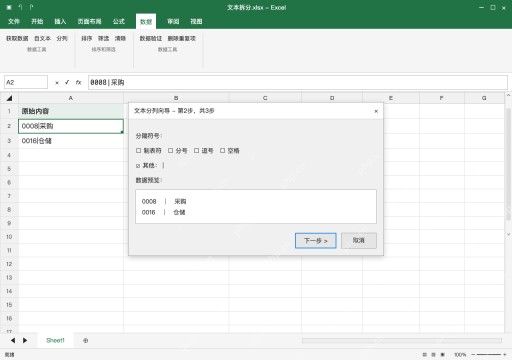This screenshot has height=360, width=512.
Task: Click 分列 text-to-columns in the ribbon
Action: 62,39
